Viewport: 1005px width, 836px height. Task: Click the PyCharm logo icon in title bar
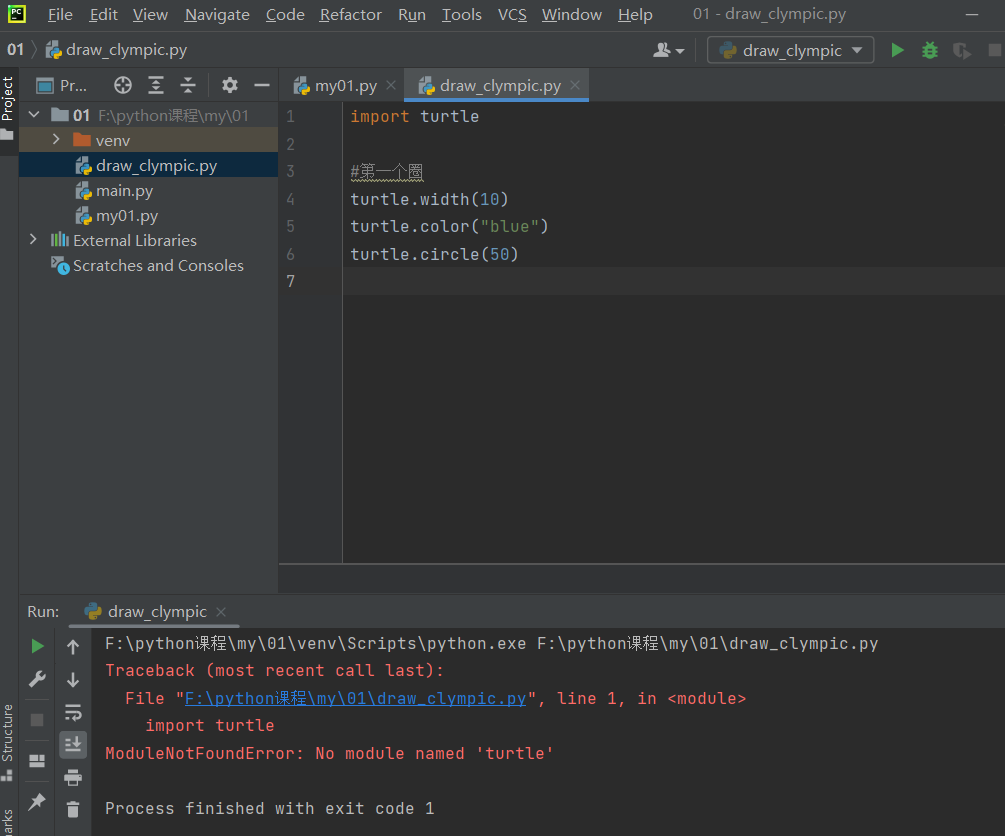pos(17,13)
